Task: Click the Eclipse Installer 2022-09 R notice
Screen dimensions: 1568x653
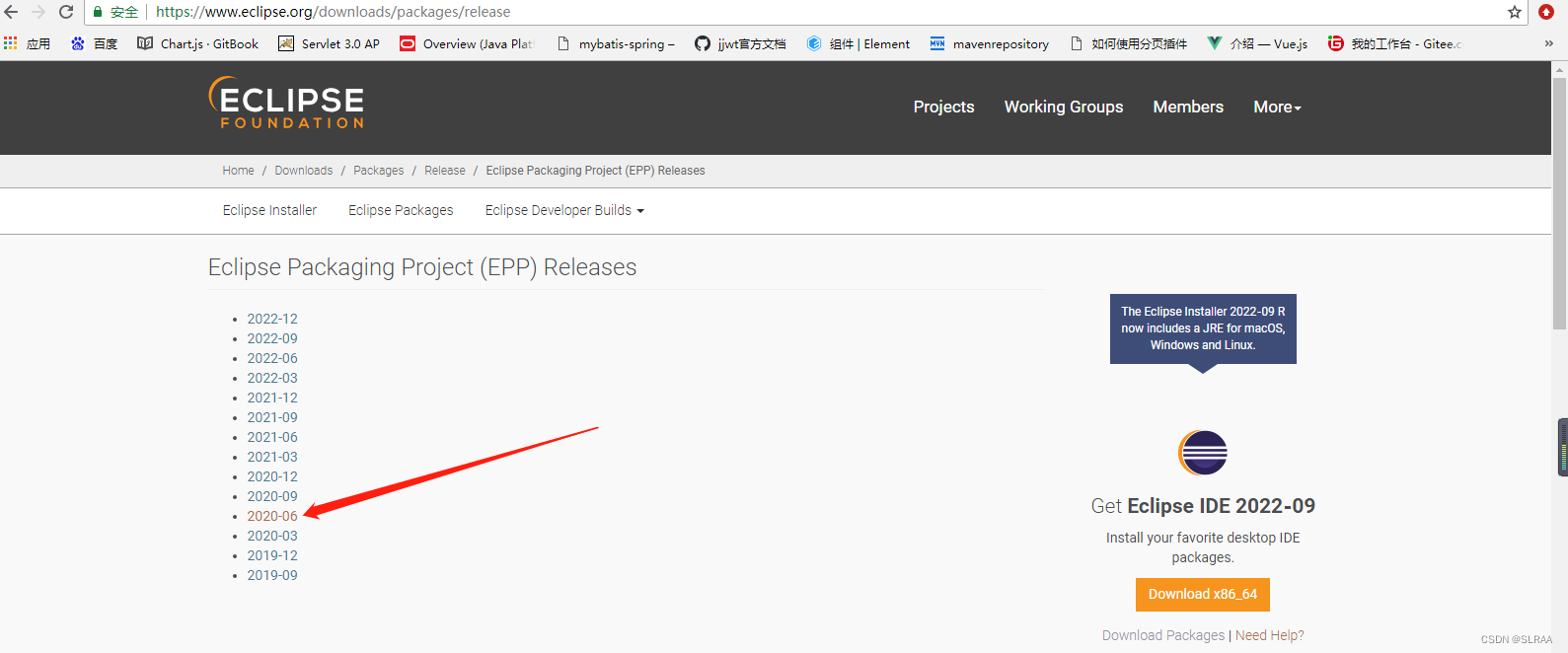Action: pos(1203,328)
